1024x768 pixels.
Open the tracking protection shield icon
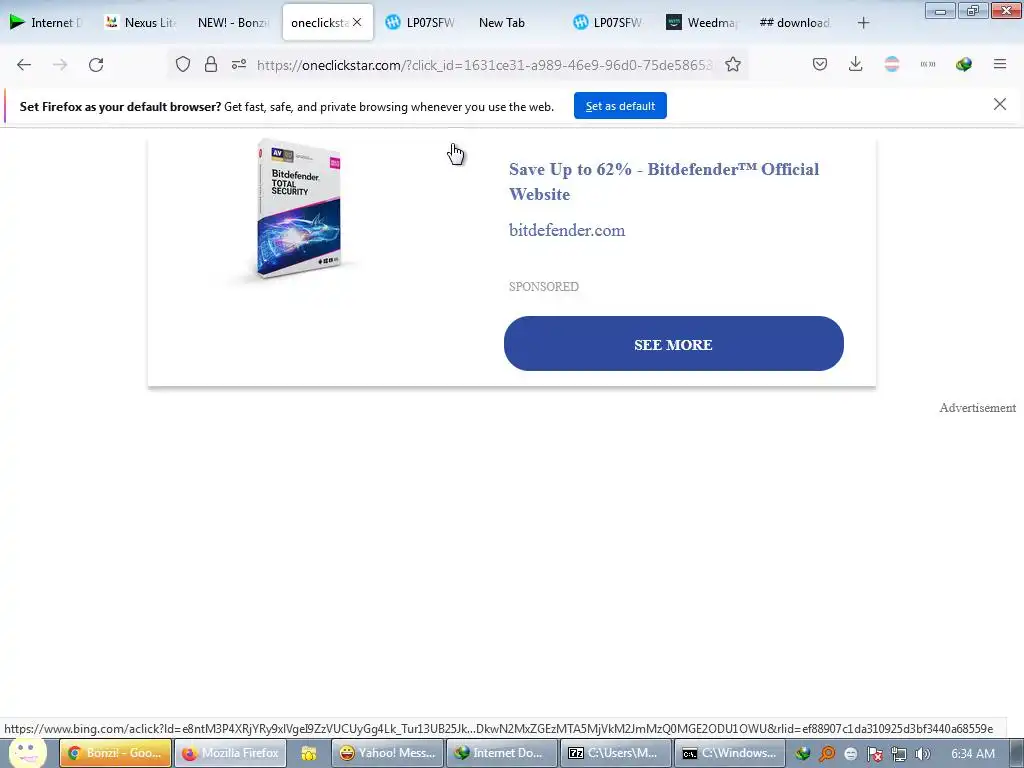[x=183, y=64]
